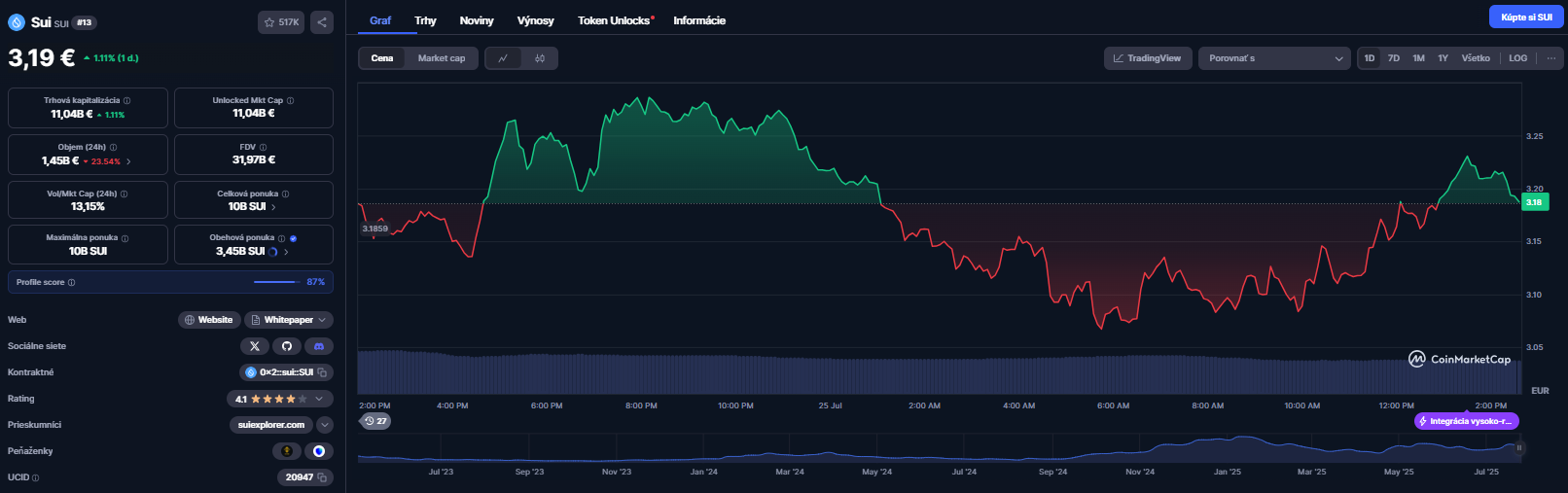Image resolution: width=1568 pixels, height=493 pixels.
Task: Copy the 0x2::sui::SUI contract address
Action: coord(322,372)
